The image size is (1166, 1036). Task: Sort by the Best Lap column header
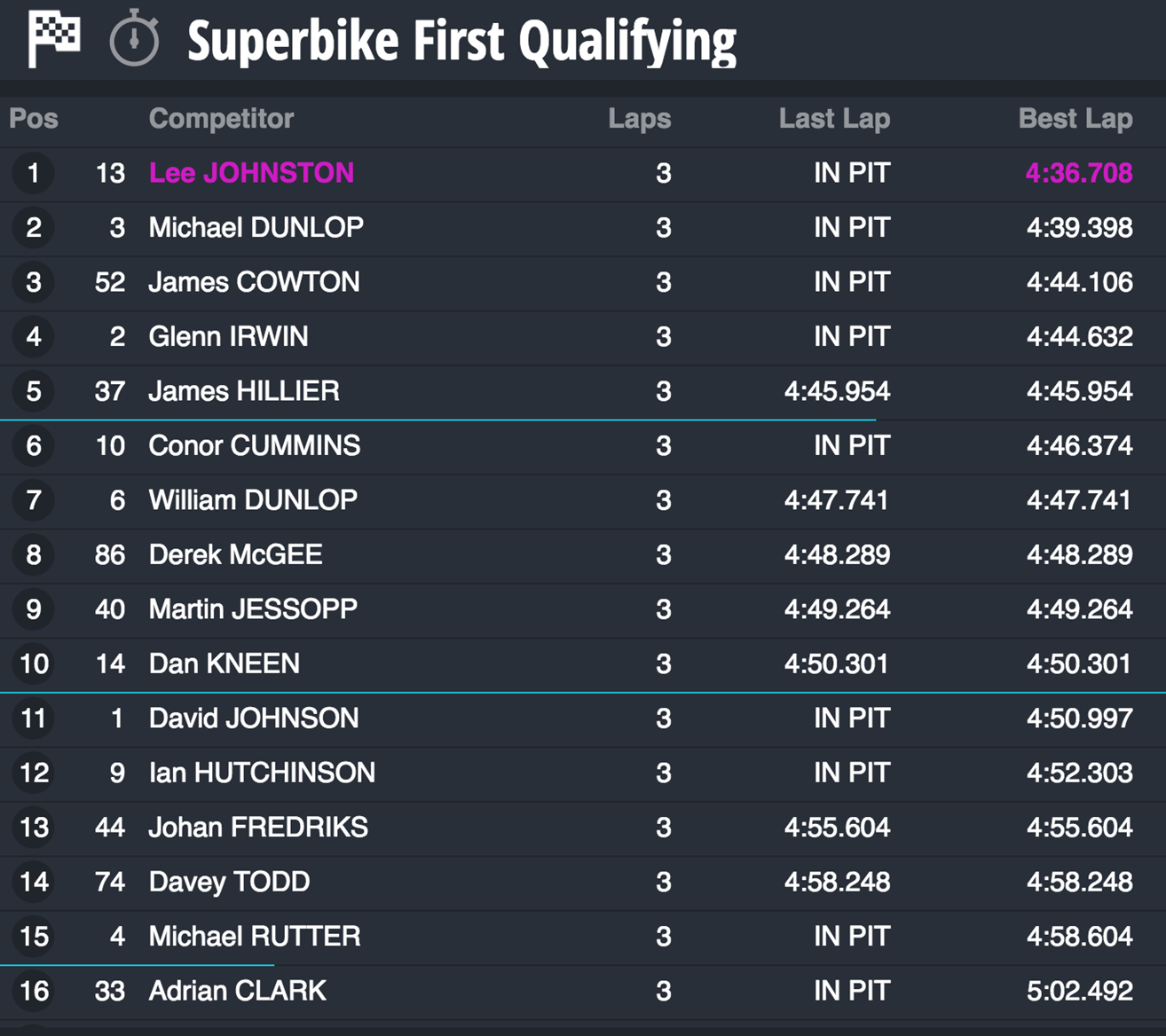(x=1075, y=119)
